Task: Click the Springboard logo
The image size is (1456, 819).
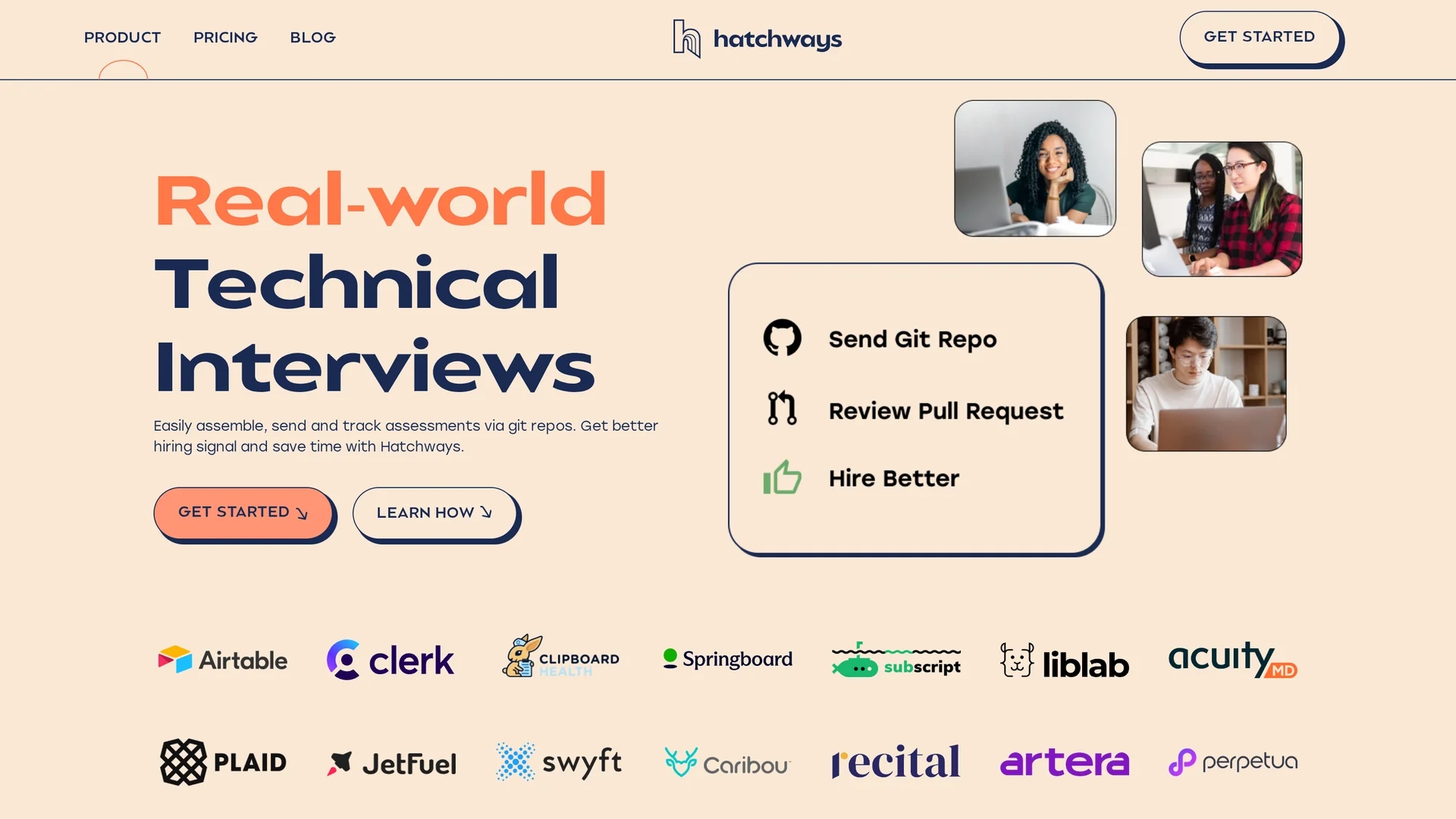Action: (x=727, y=659)
